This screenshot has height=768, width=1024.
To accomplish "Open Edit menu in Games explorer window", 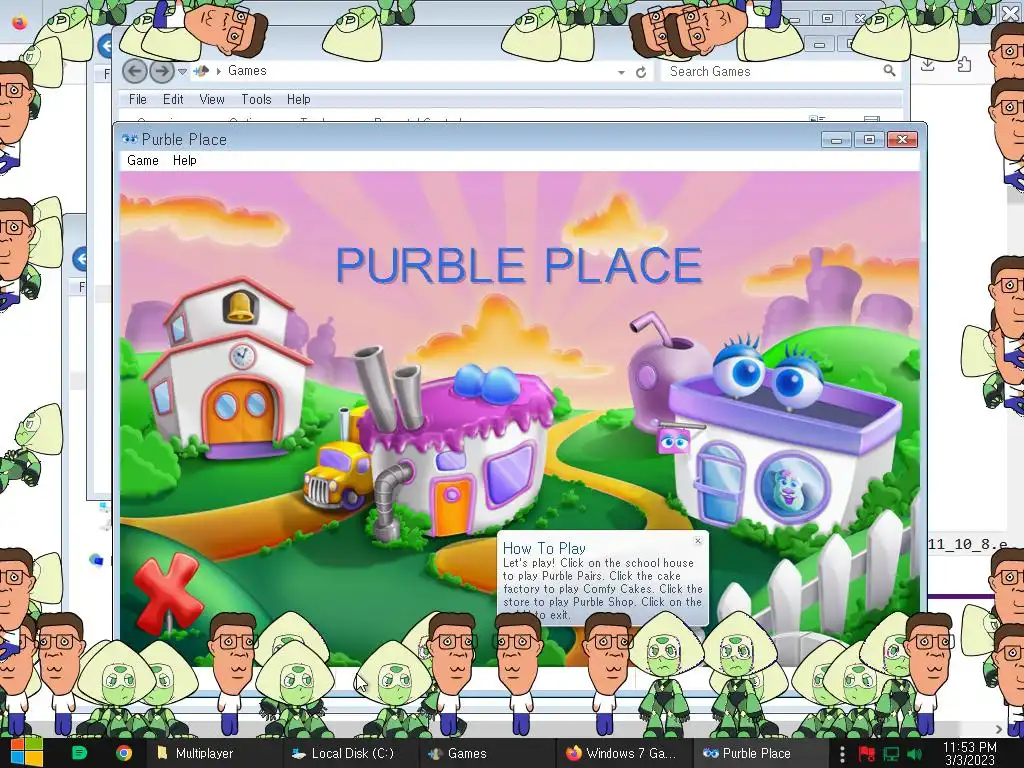I will coord(173,99).
